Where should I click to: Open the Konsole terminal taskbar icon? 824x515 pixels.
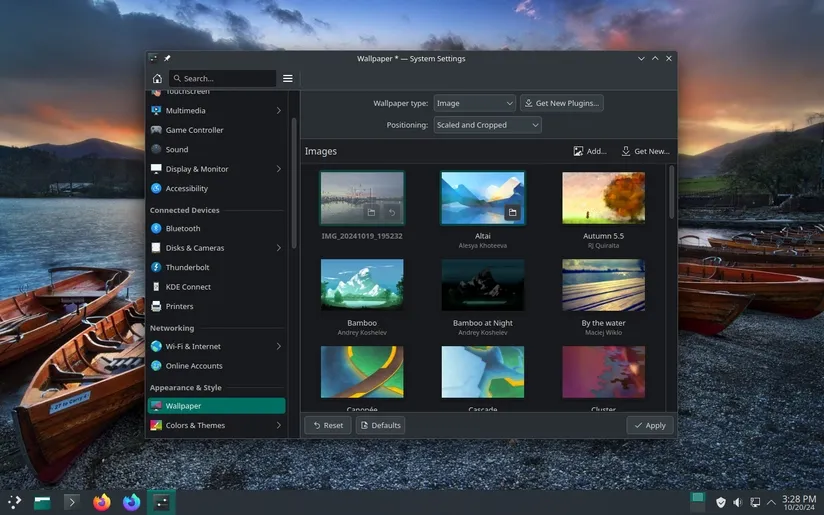point(72,502)
